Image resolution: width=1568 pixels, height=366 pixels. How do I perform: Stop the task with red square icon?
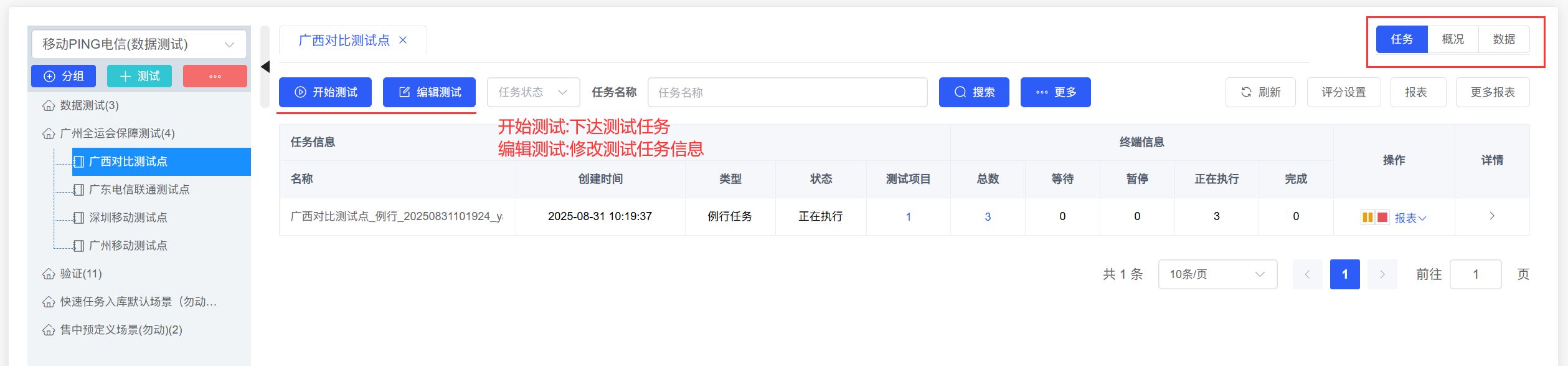(x=1382, y=217)
